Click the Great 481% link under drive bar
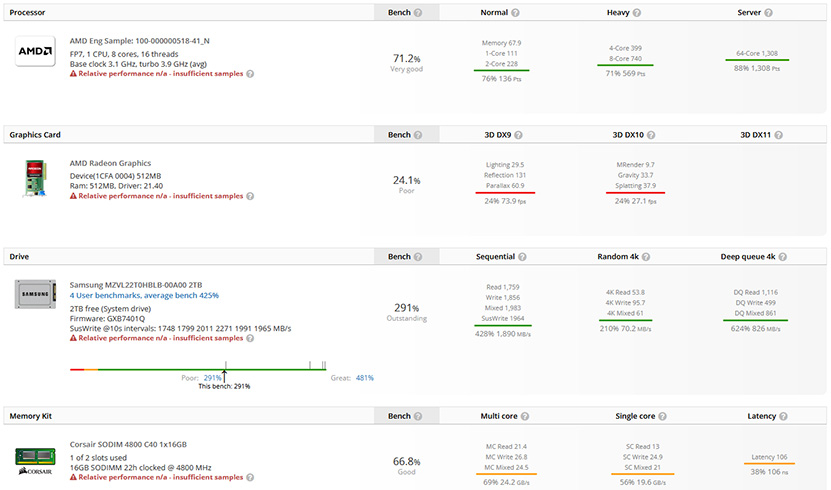 pyautogui.click(x=365, y=378)
